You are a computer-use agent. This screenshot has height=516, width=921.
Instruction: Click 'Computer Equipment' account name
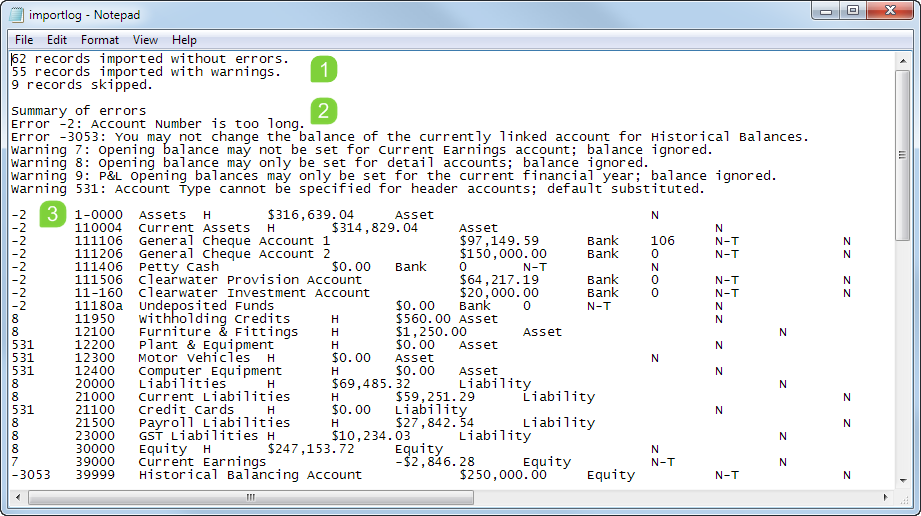coord(210,370)
